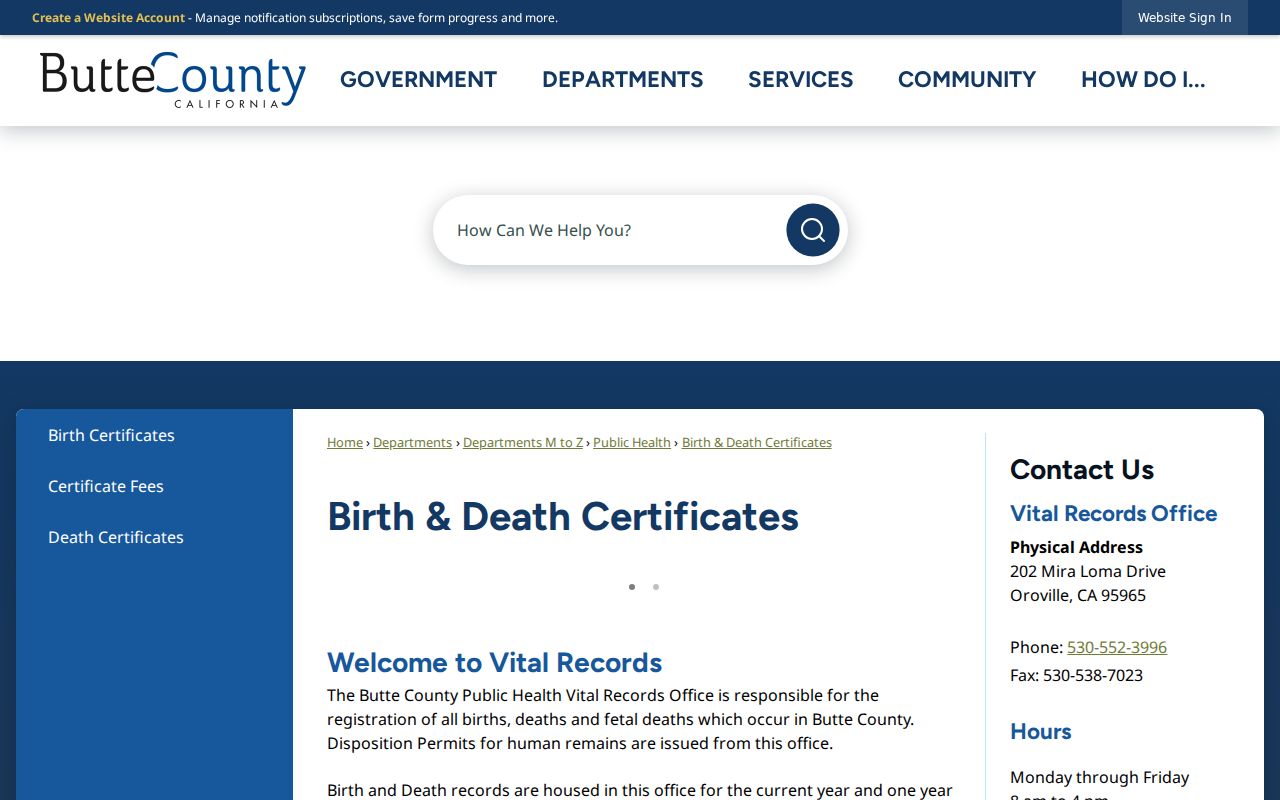Image resolution: width=1280 pixels, height=800 pixels.
Task: Open the Government menu
Action: [x=418, y=80]
